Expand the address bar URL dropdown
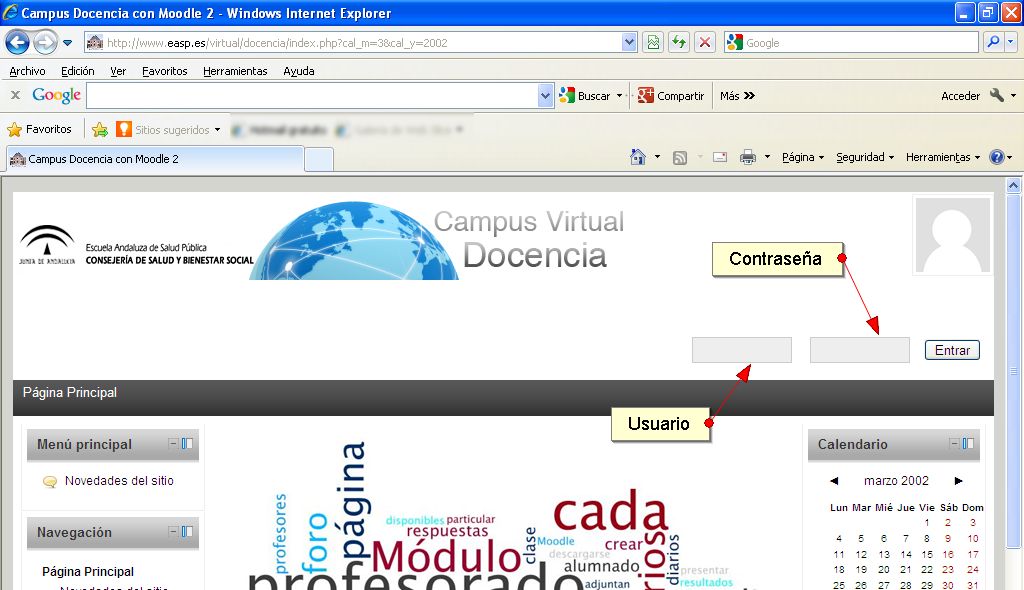Screen dimensions: 1024x590 [x=629, y=43]
